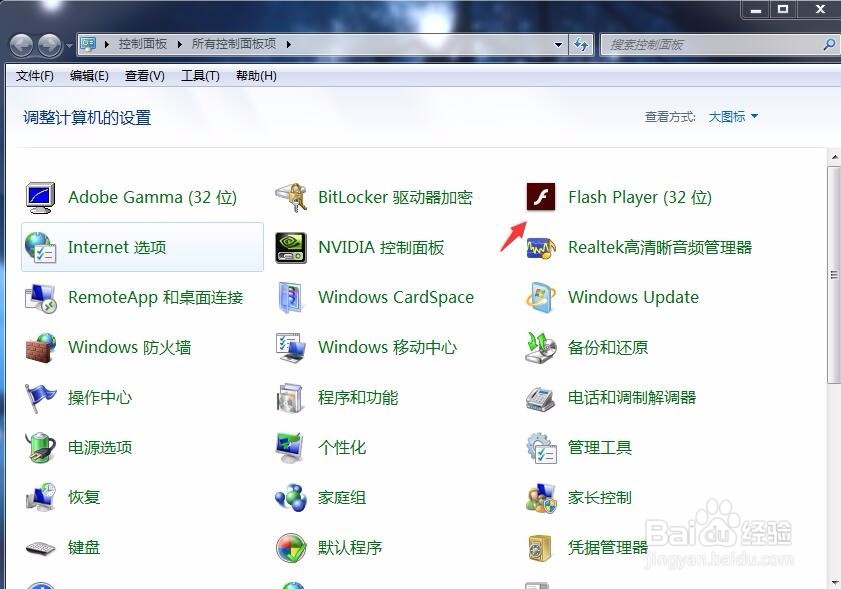Screen dimensions: 841x589
Task: Open Adobe Gamma (32 位) link
Action: [152, 197]
